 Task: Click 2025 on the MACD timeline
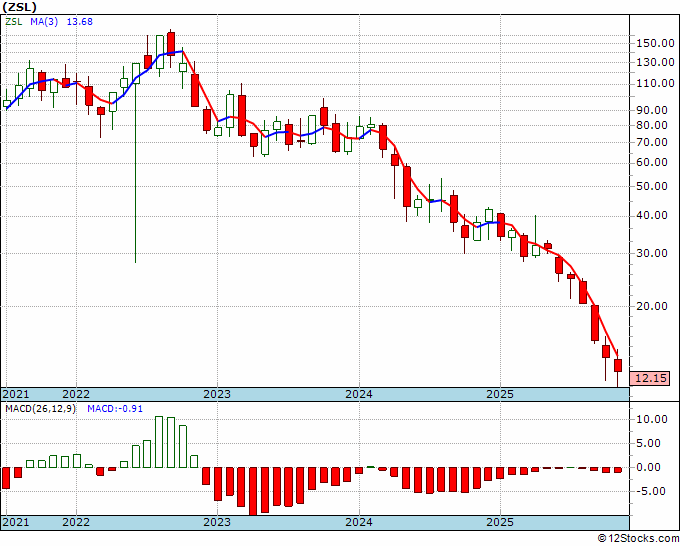[500, 522]
